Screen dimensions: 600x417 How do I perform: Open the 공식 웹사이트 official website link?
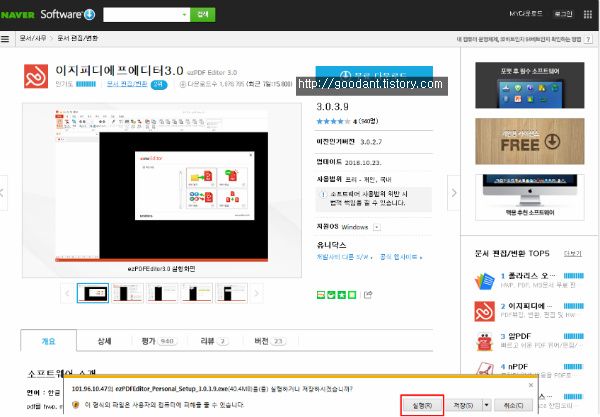pyautogui.click(x=400, y=257)
